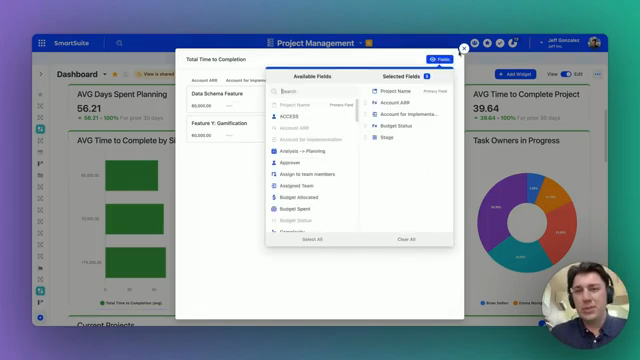Click Clear All at the panel bottom

(x=407, y=240)
